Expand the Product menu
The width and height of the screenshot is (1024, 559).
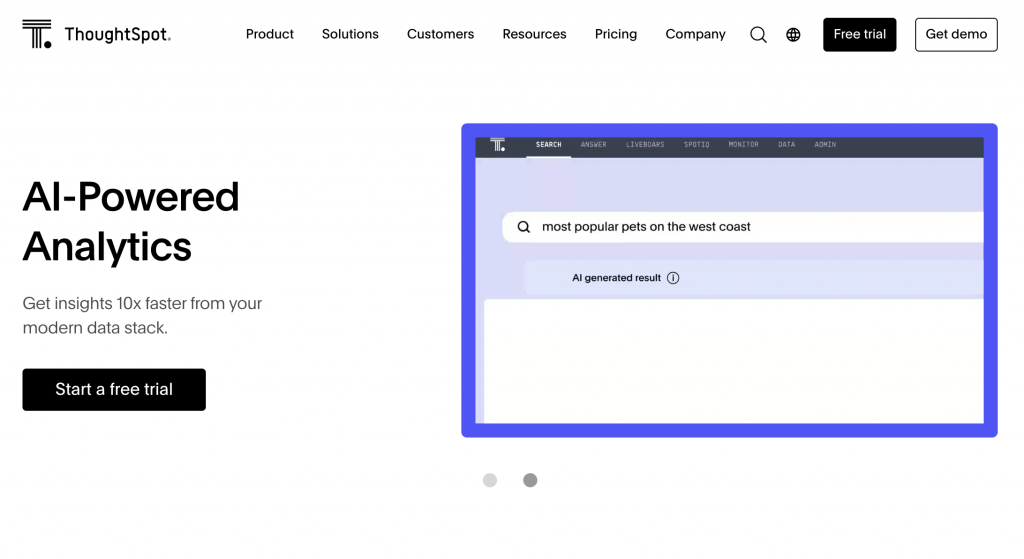[270, 34]
